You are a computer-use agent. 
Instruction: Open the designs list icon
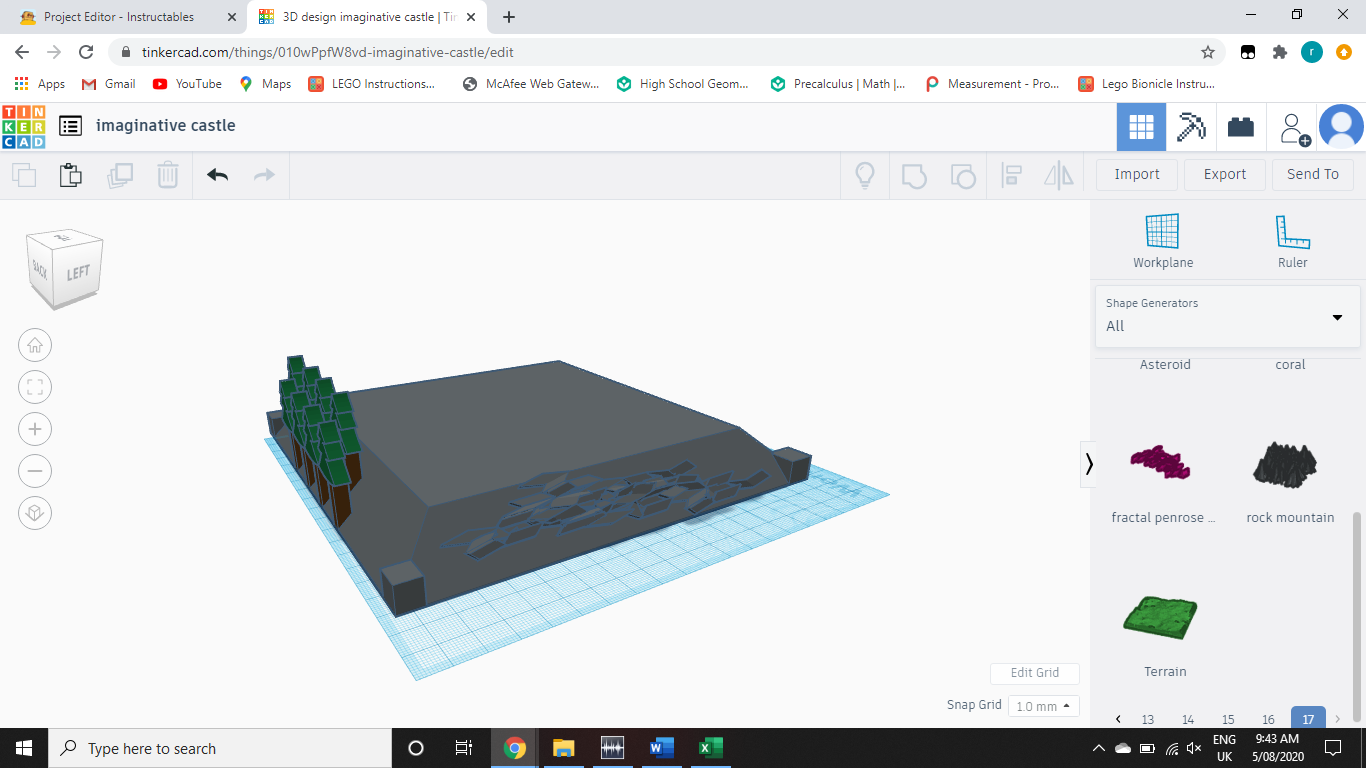(70, 126)
